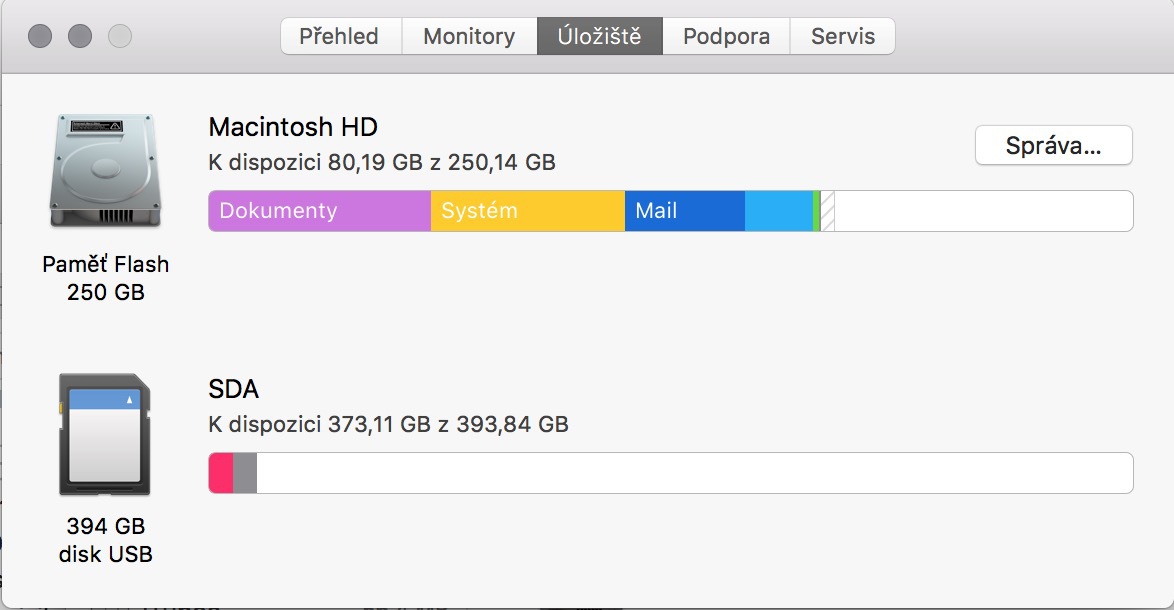Image resolution: width=1174 pixels, height=610 pixels.
Task: Minimize the window with the middle gray button
Action: [x=80, y=37]
